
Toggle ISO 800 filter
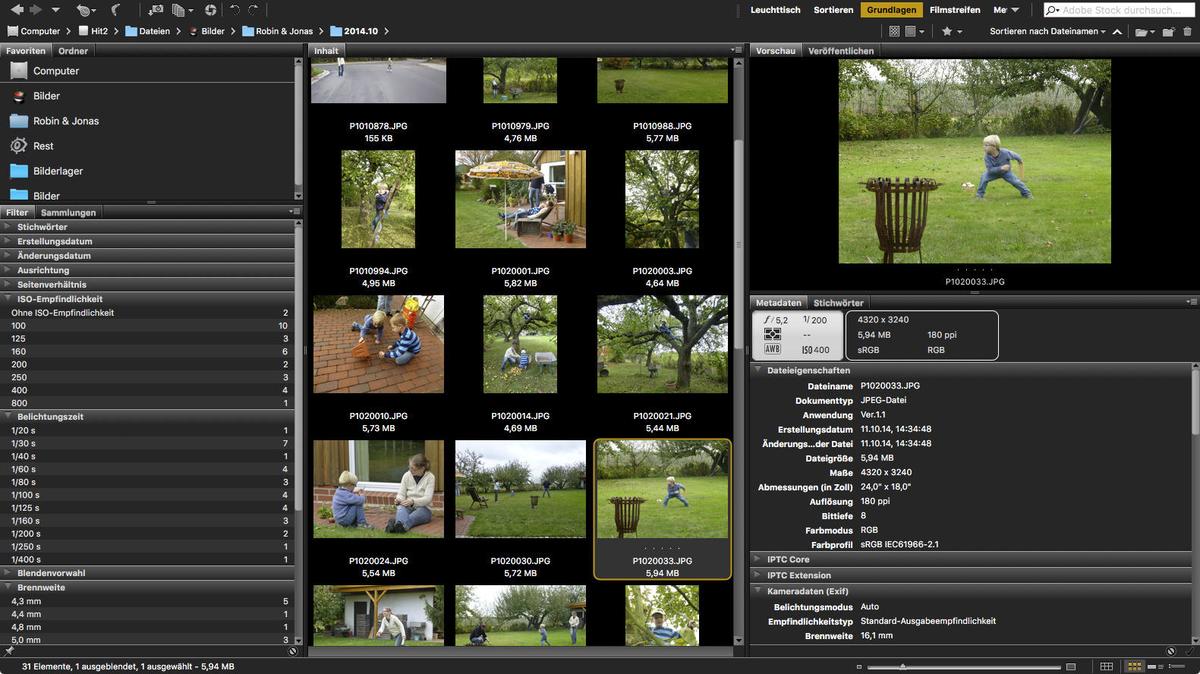tap(148, 403)
